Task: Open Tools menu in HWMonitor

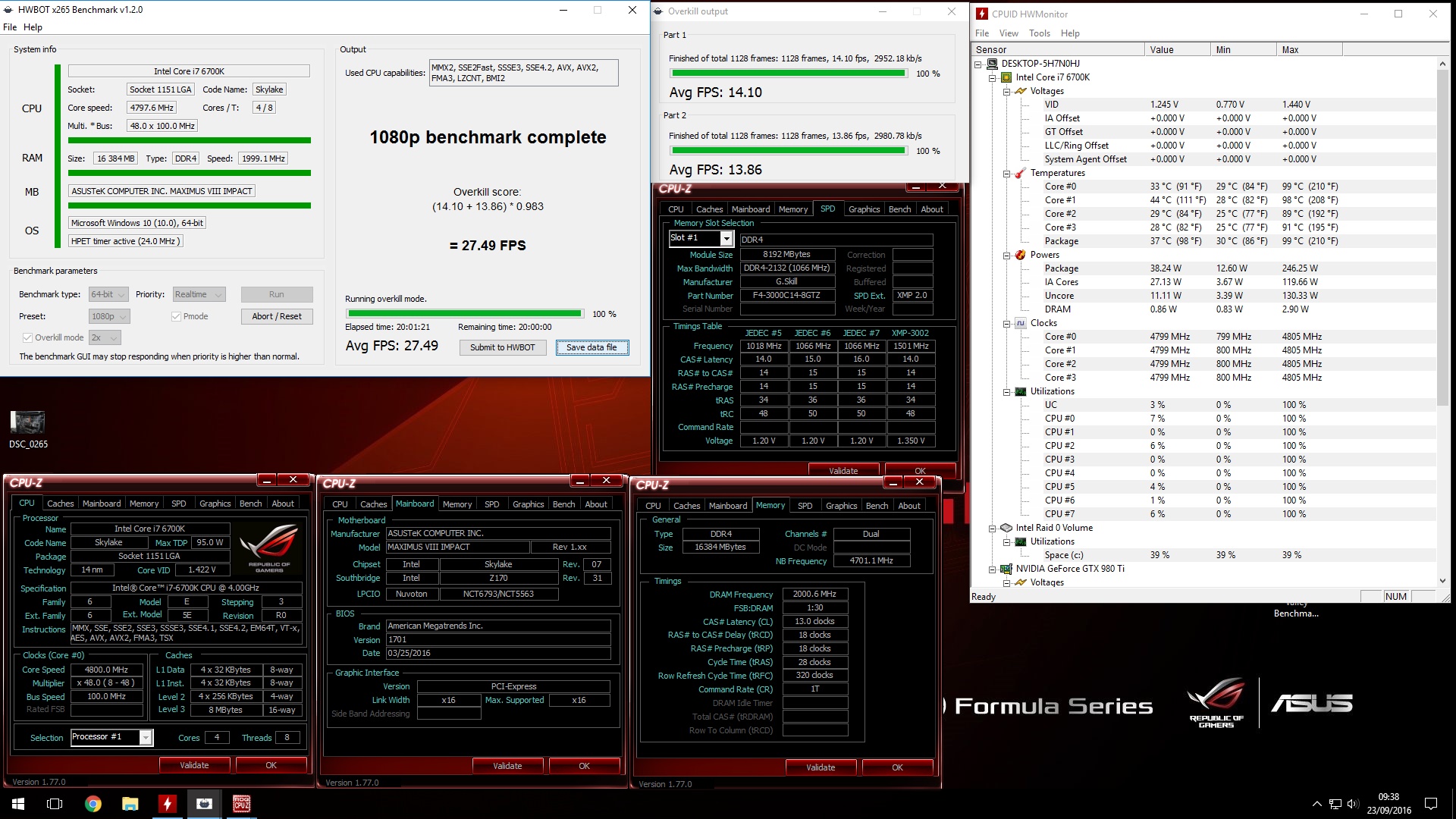Action: pos(1040,33)
